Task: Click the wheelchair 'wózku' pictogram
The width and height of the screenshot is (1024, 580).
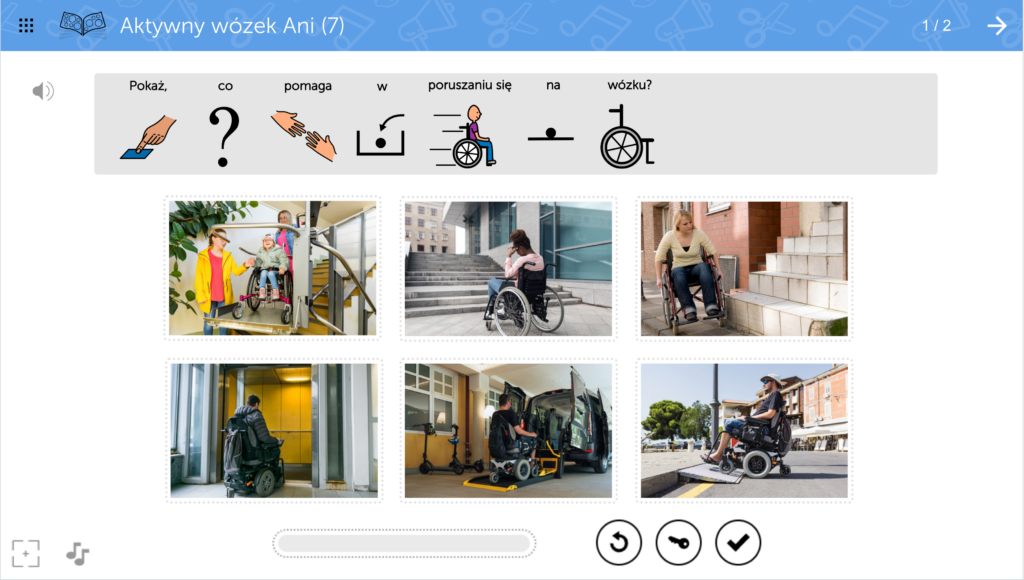Action: pos(627,137)
